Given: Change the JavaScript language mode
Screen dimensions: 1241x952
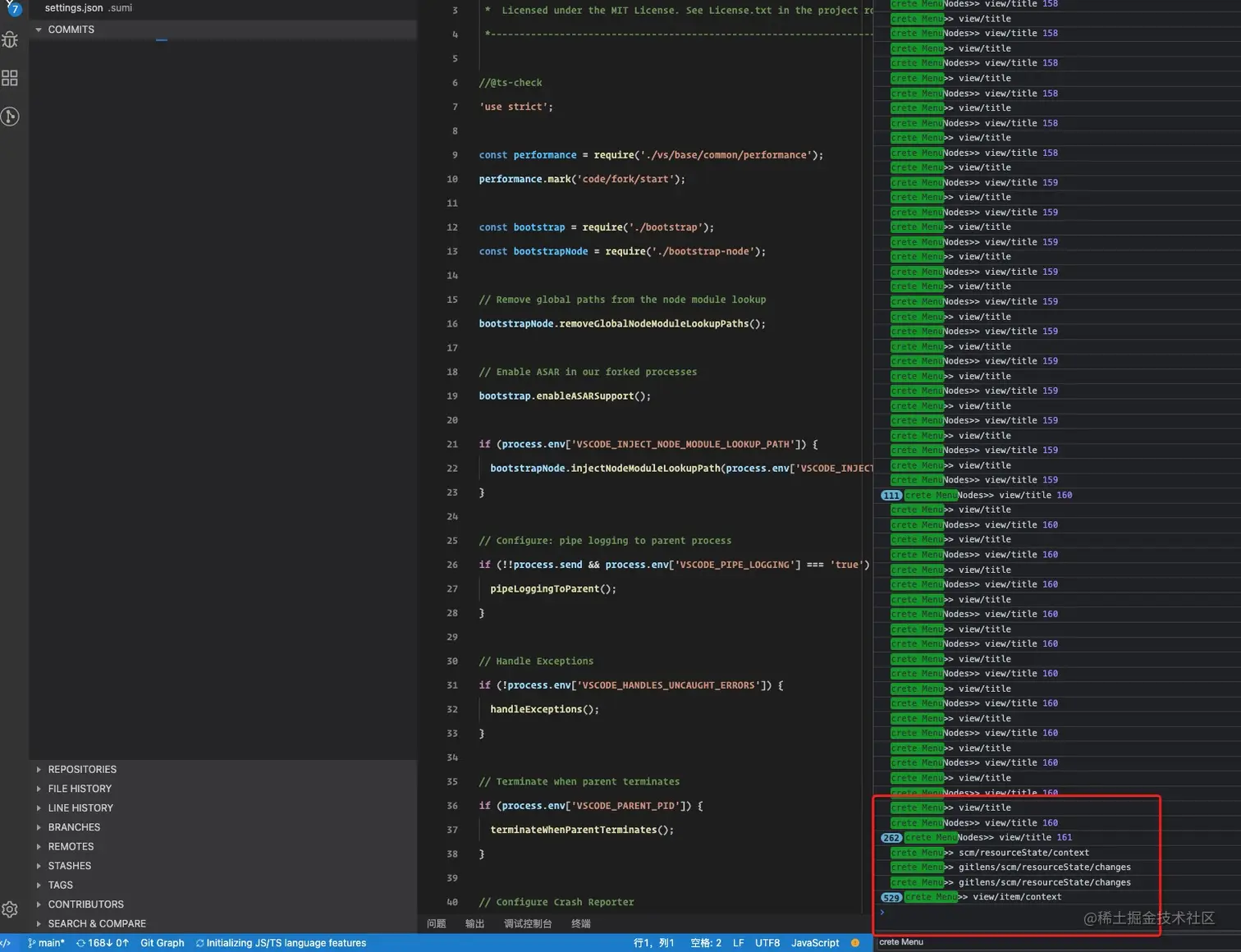Looking at the screenshot, I should point(815,943).
